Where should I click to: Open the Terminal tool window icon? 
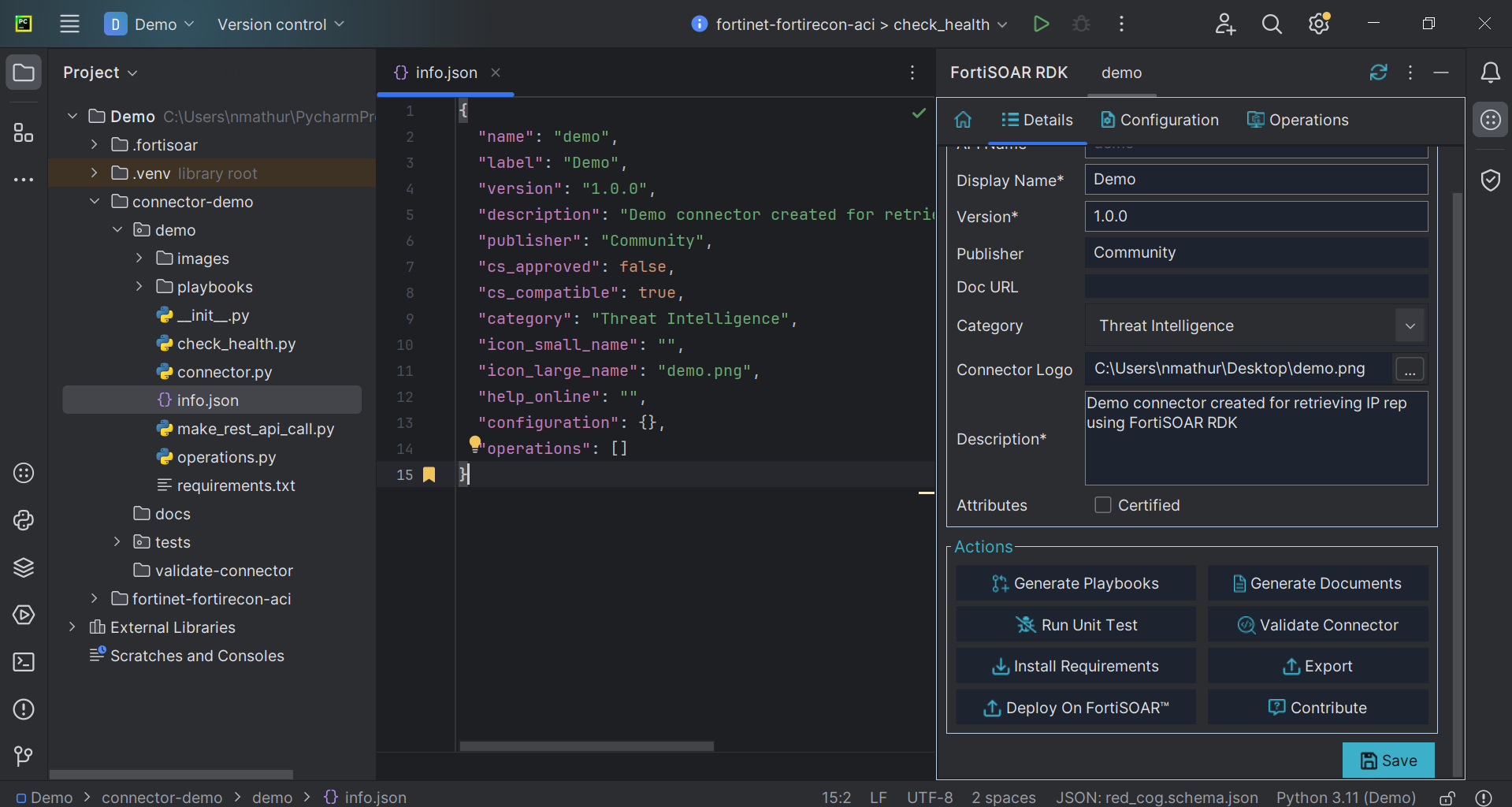[x=24, y=662]
